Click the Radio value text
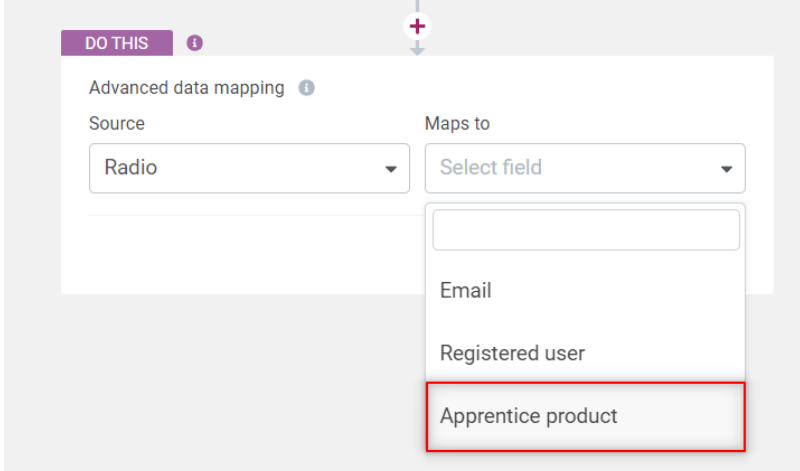Viewport: 800px width, 471px height. [x=131, y=167]
